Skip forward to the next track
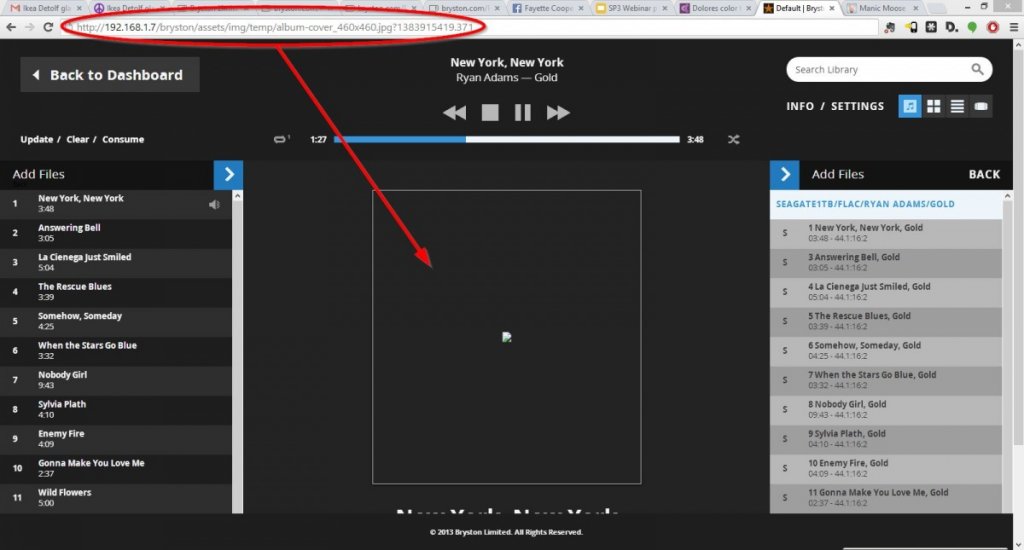The image size is (1024, 550). point(558,112)
